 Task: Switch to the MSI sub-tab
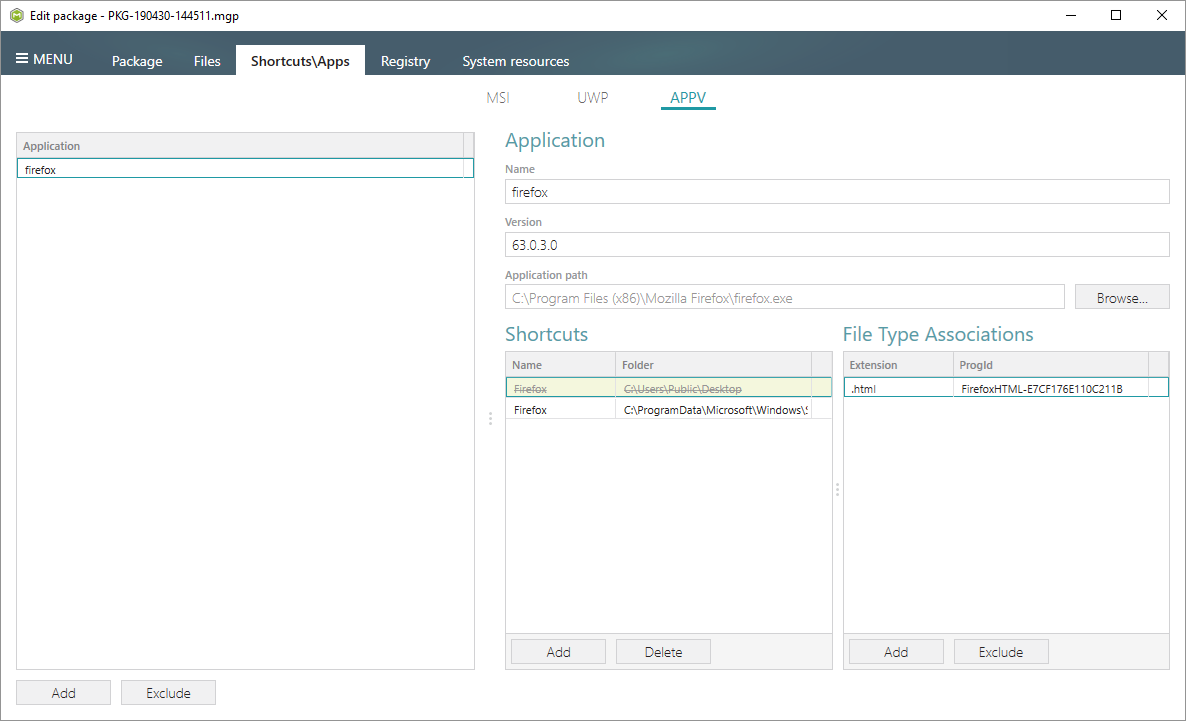point(498,98)
